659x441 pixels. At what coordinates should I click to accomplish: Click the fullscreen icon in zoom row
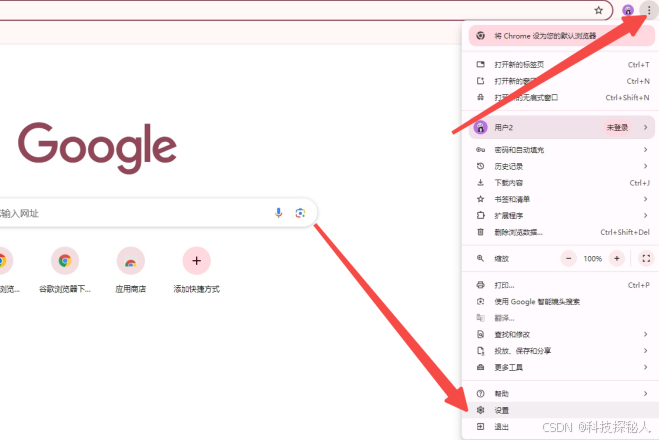(646, 259)
